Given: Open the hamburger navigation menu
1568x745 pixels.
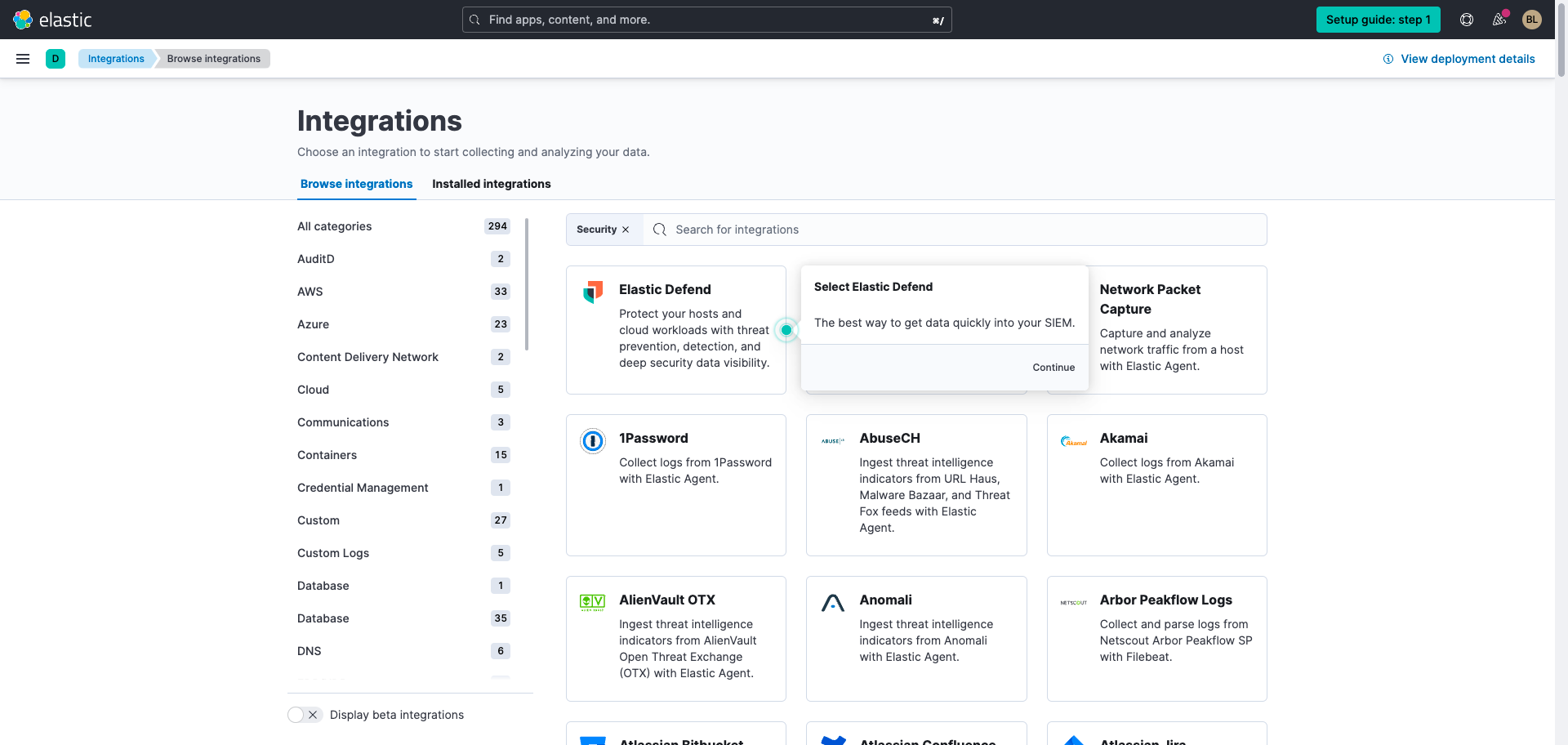Looking at the screenshot, I should [23, 59].
